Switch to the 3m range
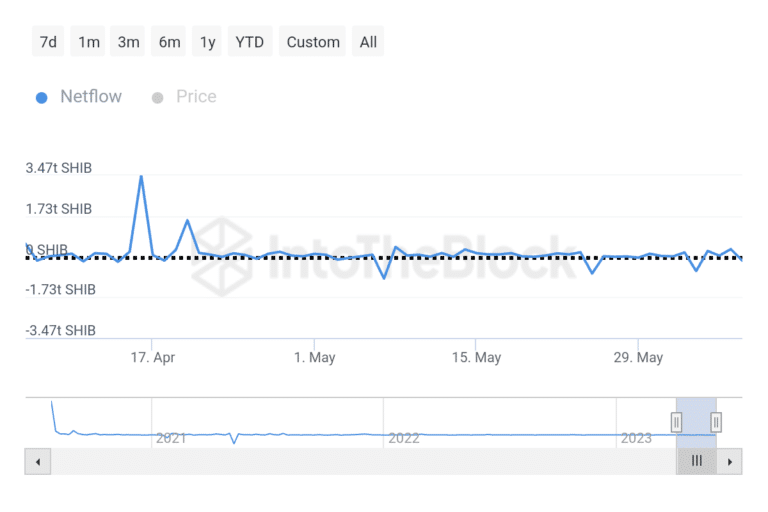 click(128, 42)
